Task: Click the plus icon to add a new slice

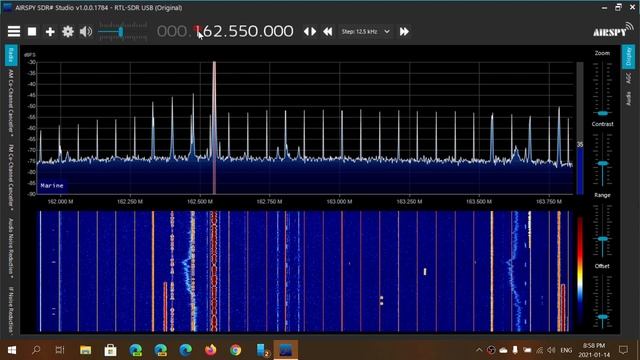Action: click(x=50, y=31)
